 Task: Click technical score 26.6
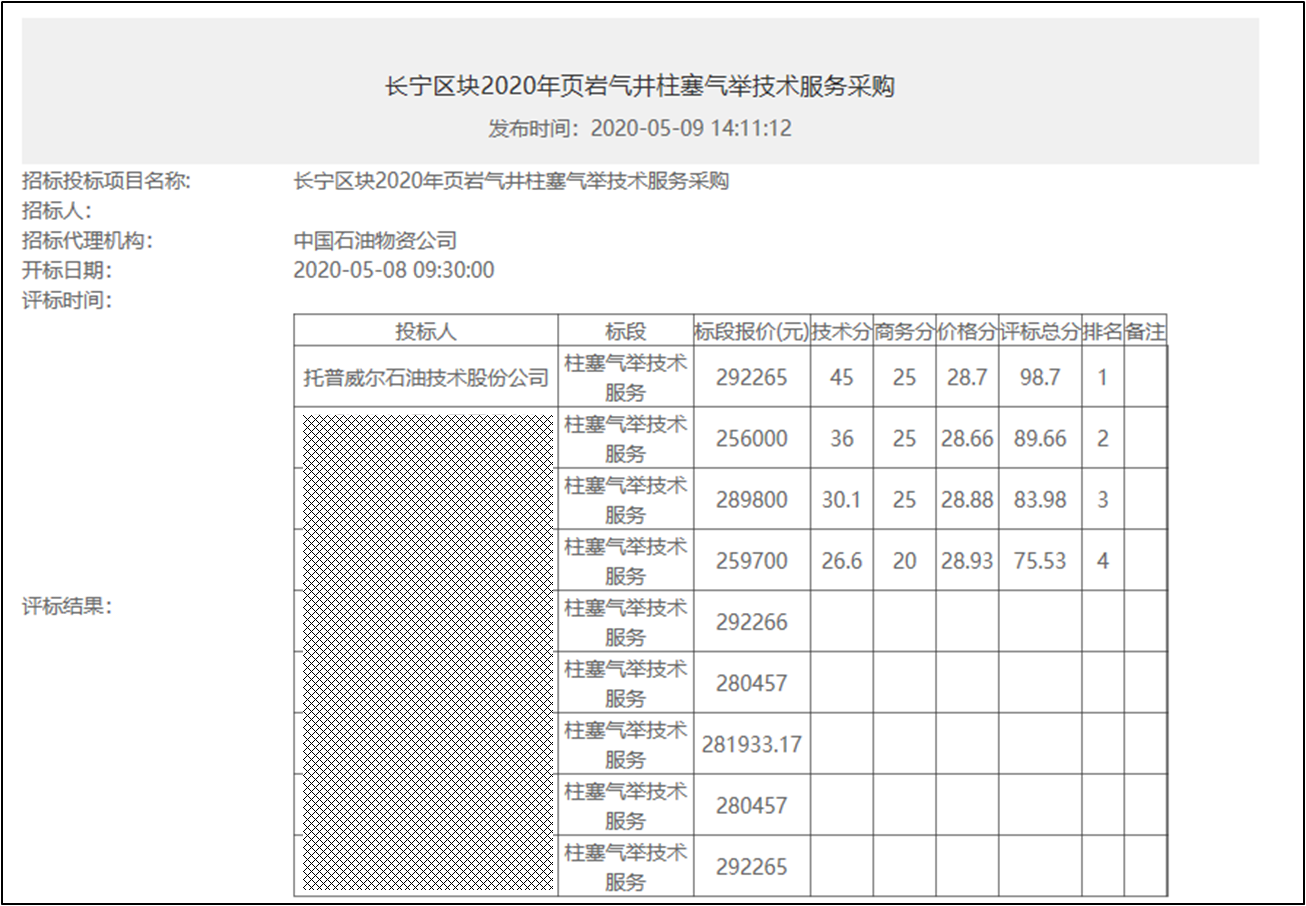tap(842, 560)
